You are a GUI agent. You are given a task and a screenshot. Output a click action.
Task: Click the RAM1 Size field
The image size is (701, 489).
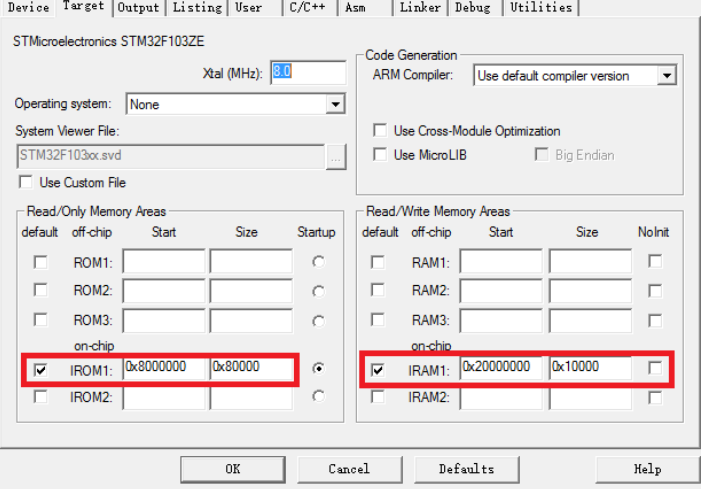pos(591,261)
